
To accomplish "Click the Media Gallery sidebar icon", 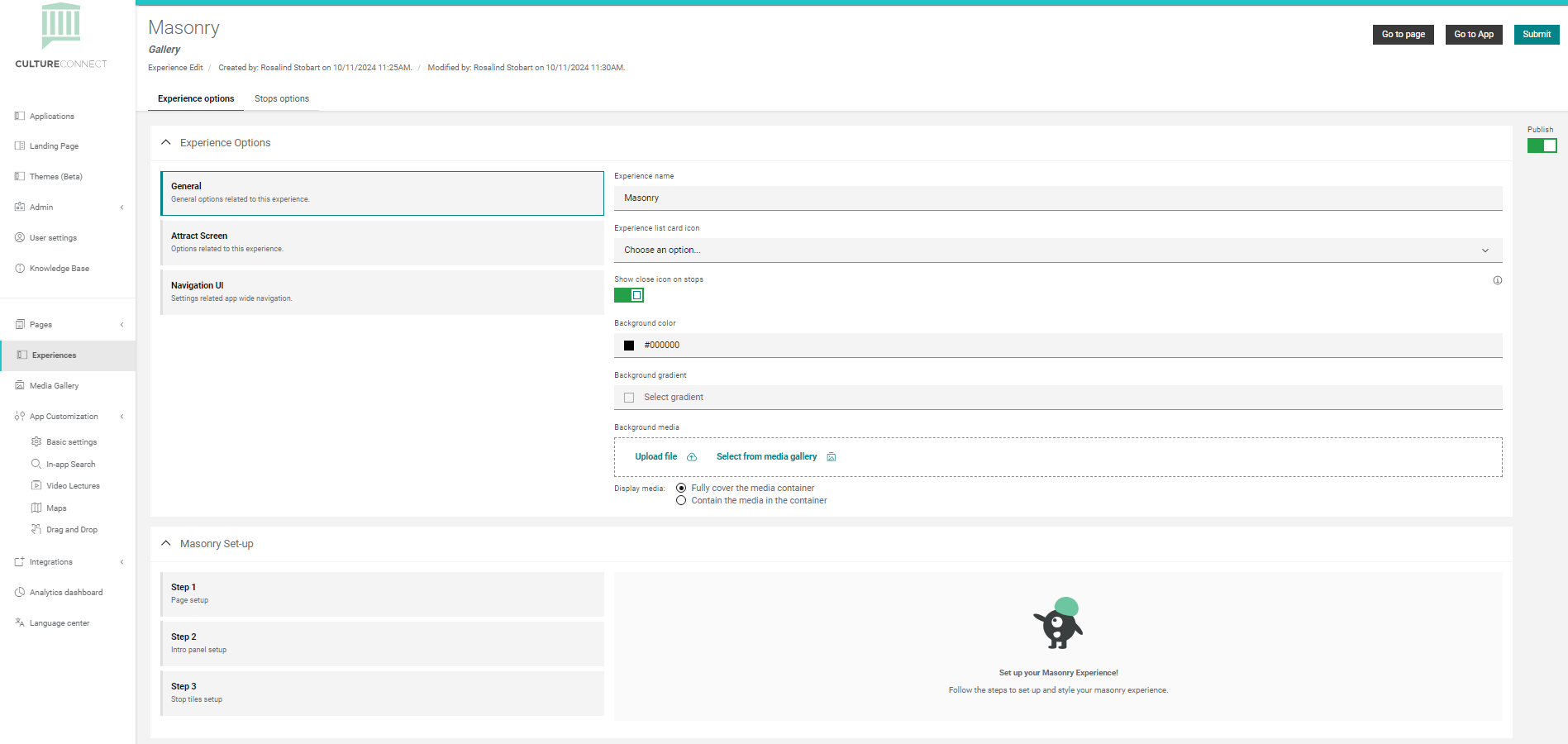I will pos(20,385).
